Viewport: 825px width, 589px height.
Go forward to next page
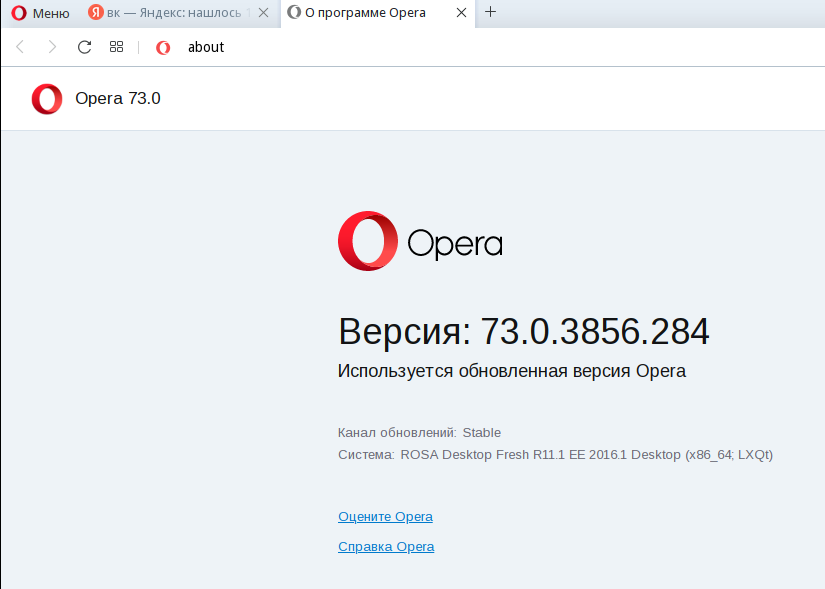52,47
